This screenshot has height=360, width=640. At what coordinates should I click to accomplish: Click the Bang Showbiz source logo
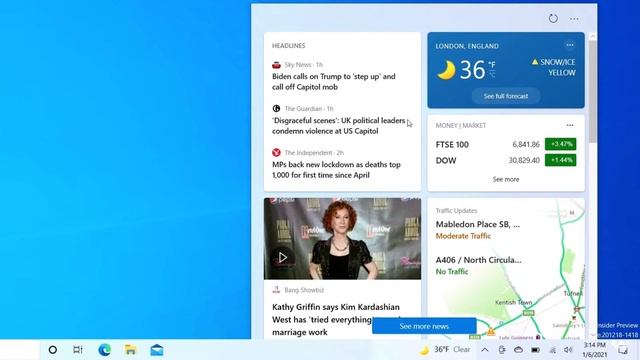point(276,290)
